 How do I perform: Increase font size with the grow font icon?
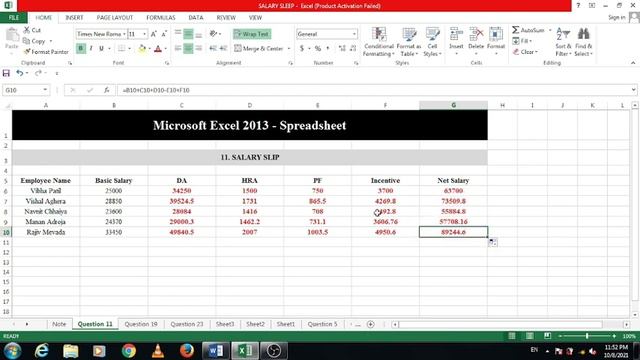[x=154, y=34]
